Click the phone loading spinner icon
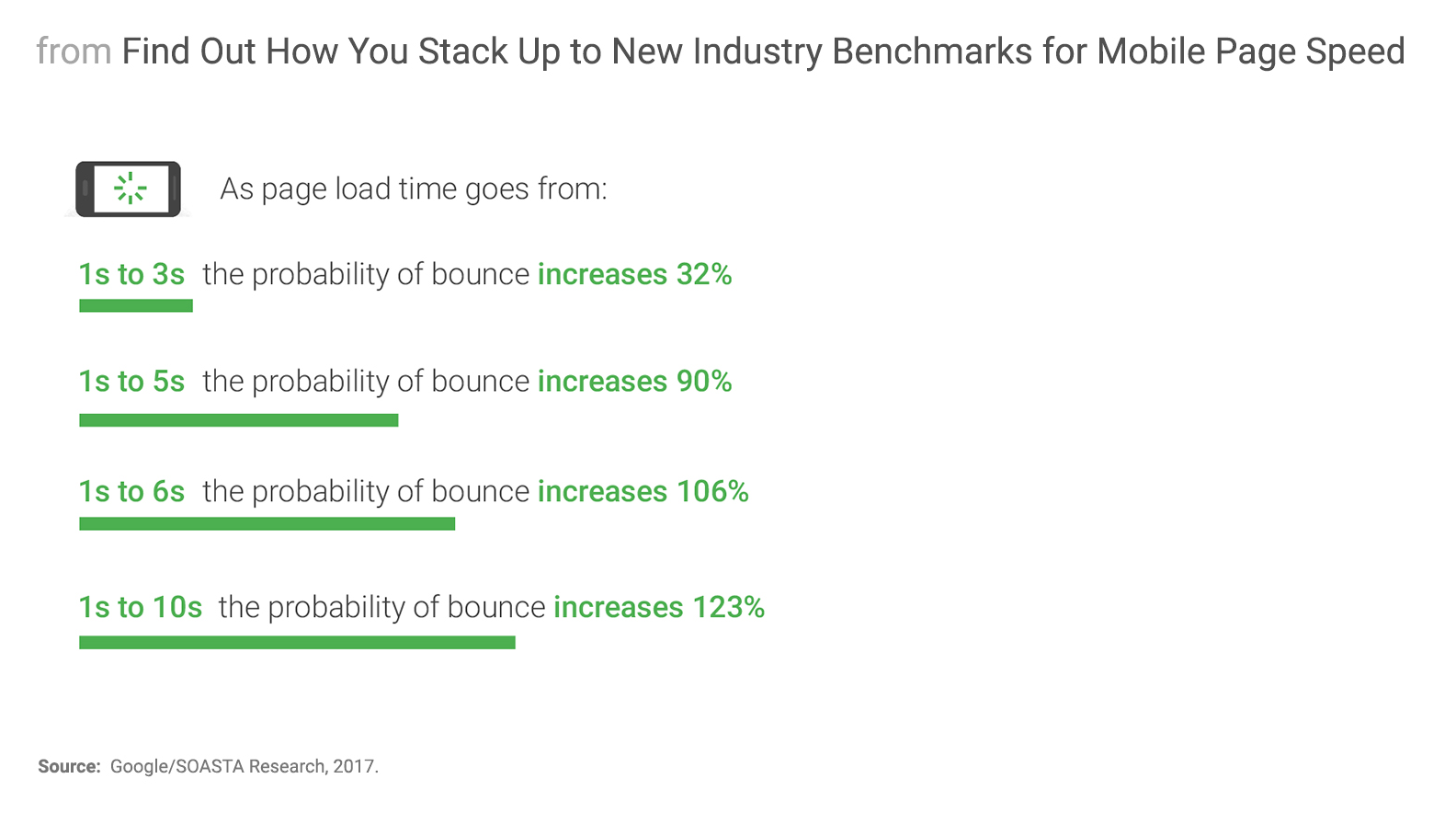Screen dimensions: 1456x813 pos(129,189)
